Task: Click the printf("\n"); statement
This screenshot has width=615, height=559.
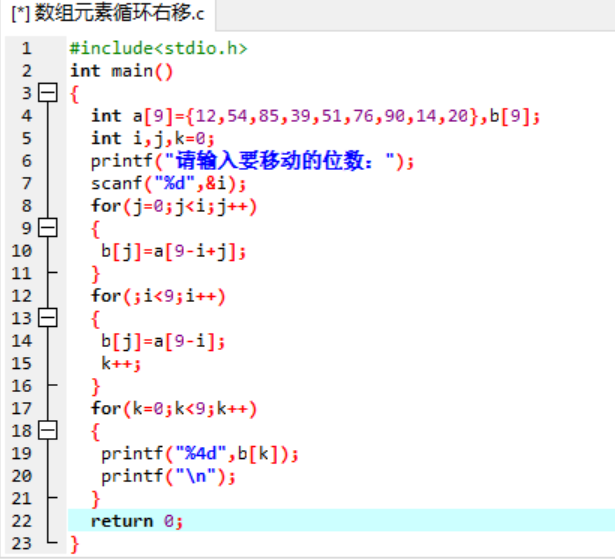Action: pyautogui.click(x=169, y=476)
